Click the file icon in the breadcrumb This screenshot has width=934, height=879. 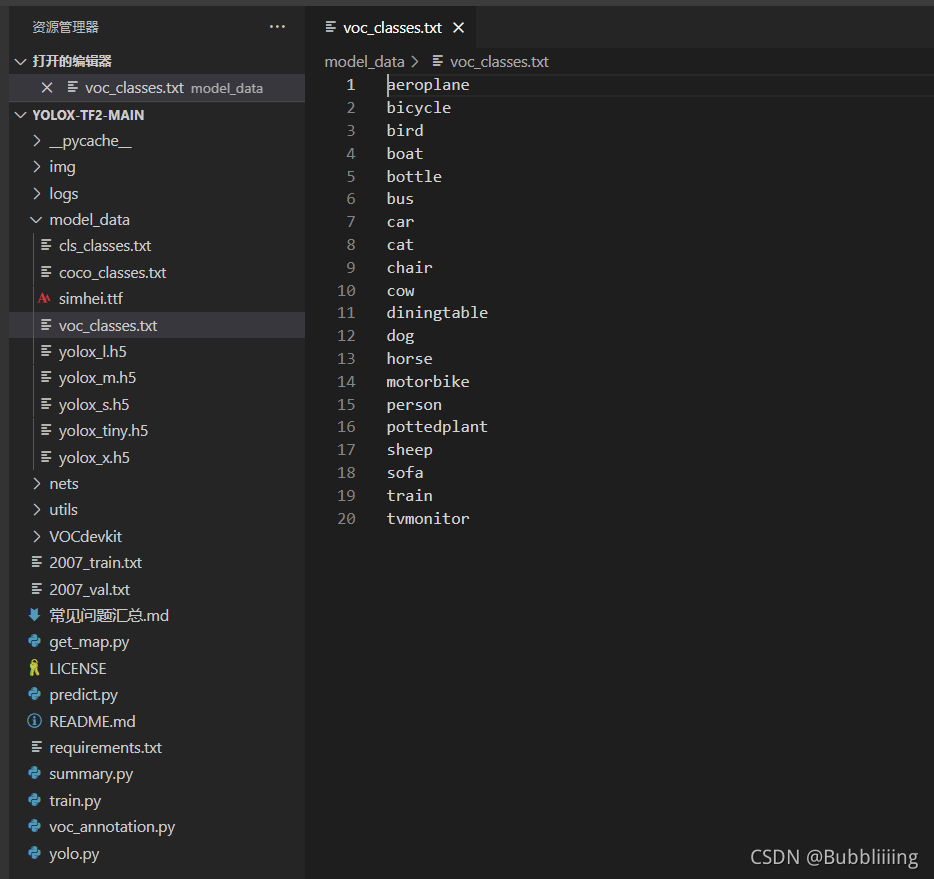438,61
